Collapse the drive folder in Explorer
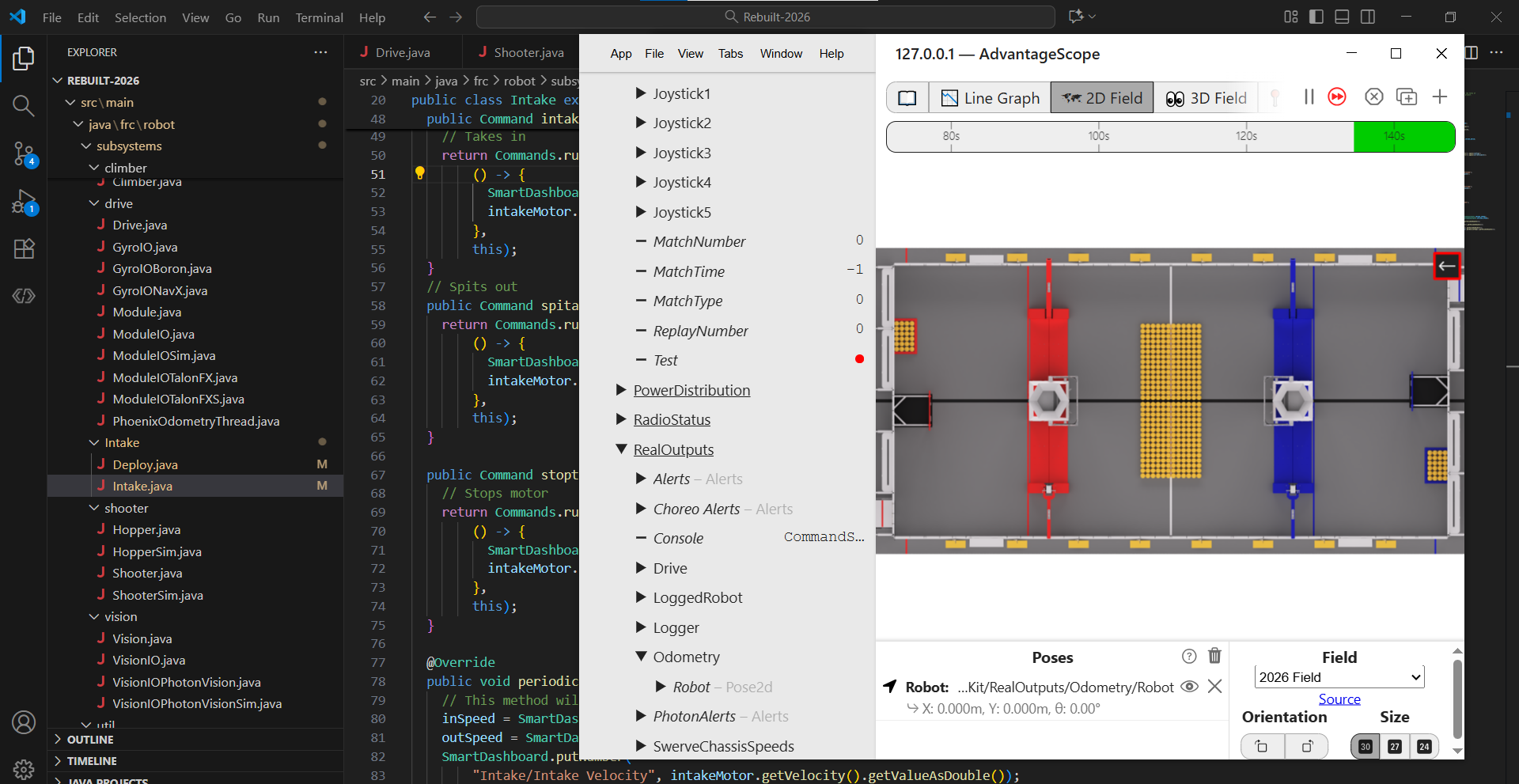 [94, 203]
